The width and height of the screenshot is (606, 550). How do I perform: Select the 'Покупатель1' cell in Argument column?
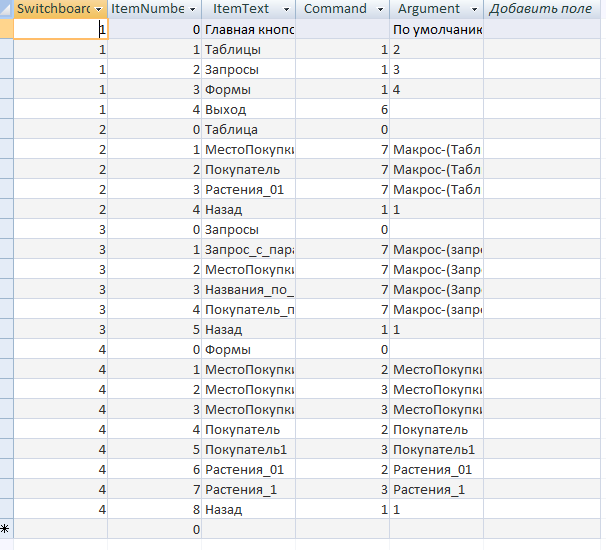(437, 449)
